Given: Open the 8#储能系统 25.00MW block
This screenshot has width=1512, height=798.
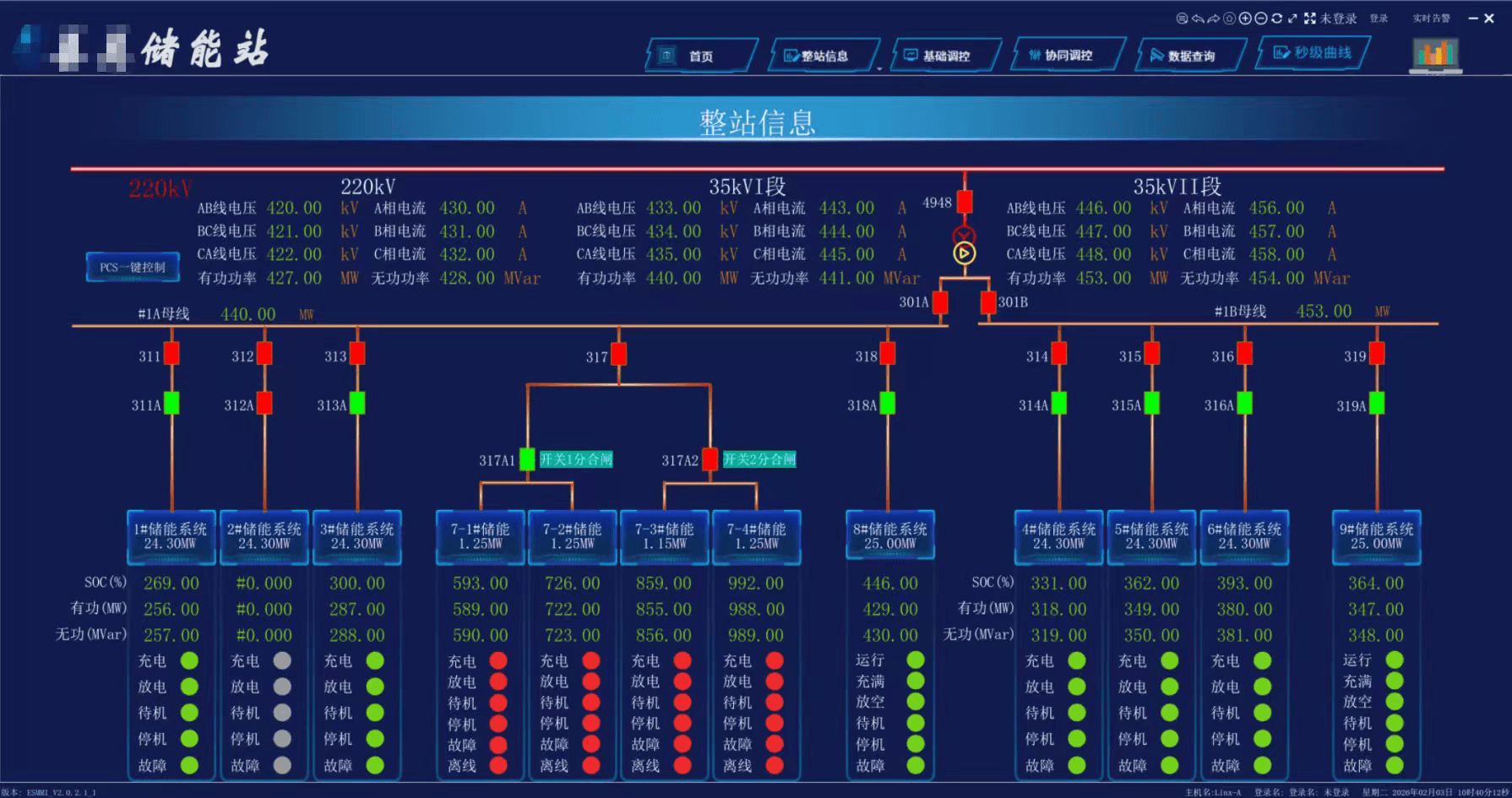Looking at the screenshot, I should (x=889, y=536).
